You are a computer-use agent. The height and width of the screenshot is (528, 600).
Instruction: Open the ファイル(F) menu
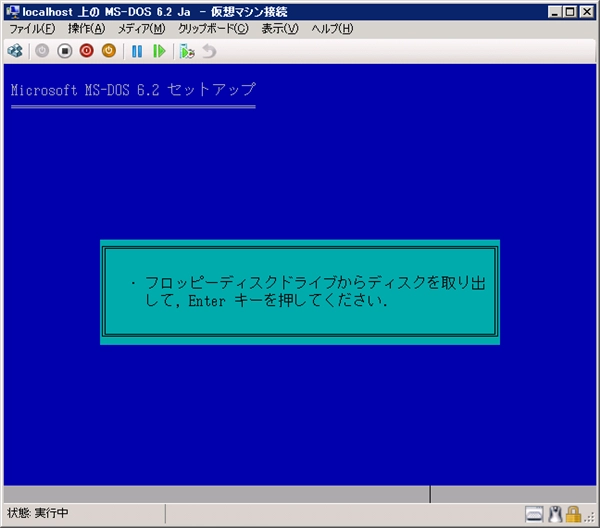32,29
